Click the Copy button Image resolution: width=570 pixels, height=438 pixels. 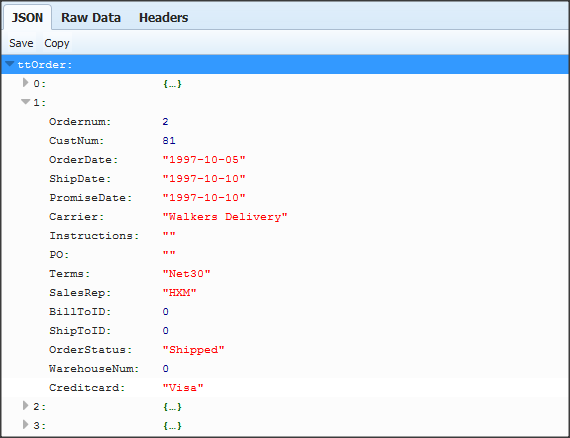coord(57,43)
